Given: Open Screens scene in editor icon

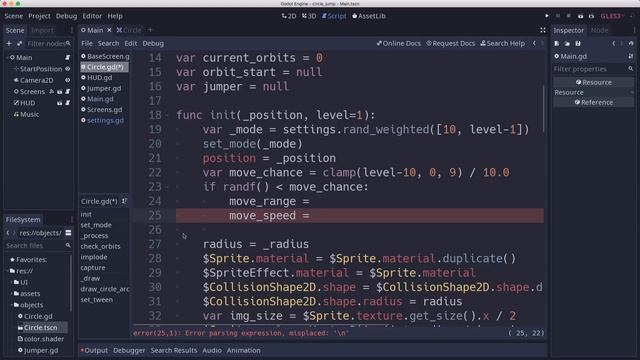Looking at the screenshot, I should coord(60,91).
